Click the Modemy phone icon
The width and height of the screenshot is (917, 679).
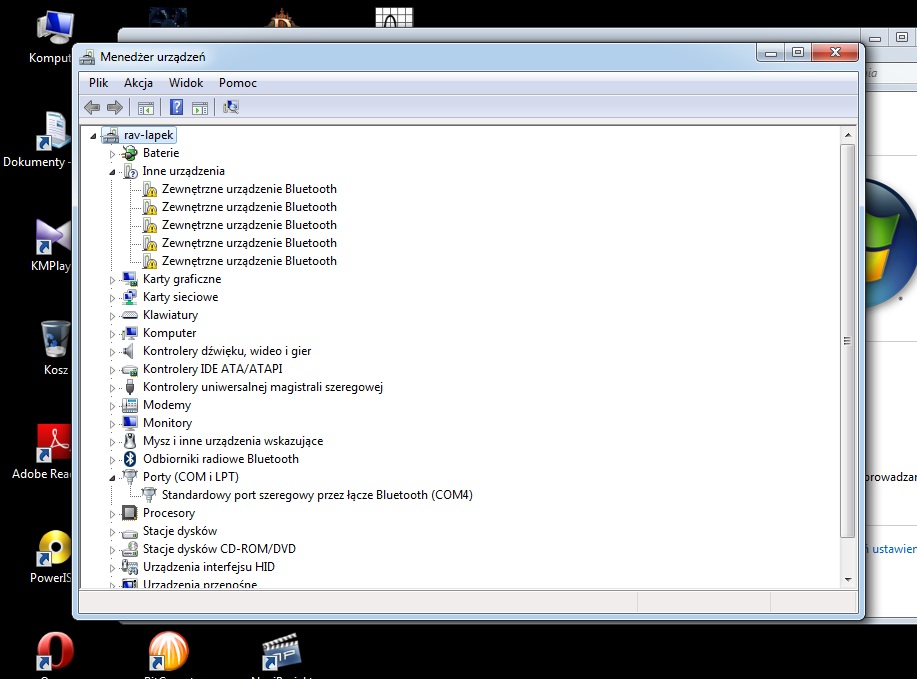[x=130, y=405]
